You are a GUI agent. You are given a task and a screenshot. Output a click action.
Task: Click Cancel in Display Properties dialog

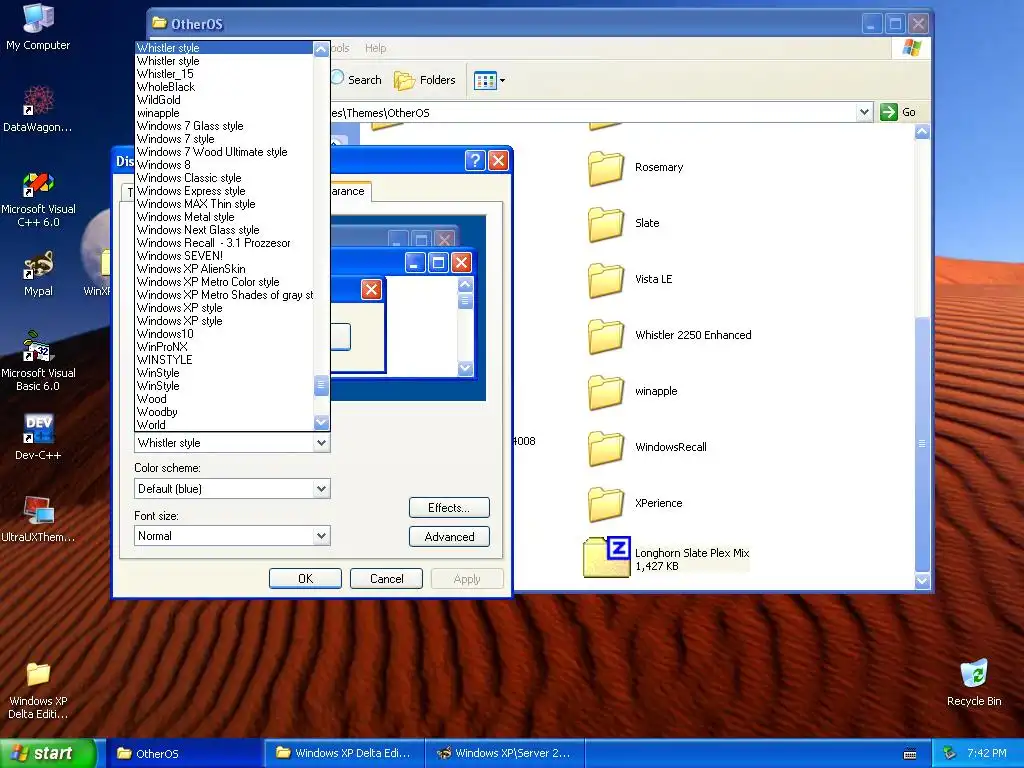point(387,579)
